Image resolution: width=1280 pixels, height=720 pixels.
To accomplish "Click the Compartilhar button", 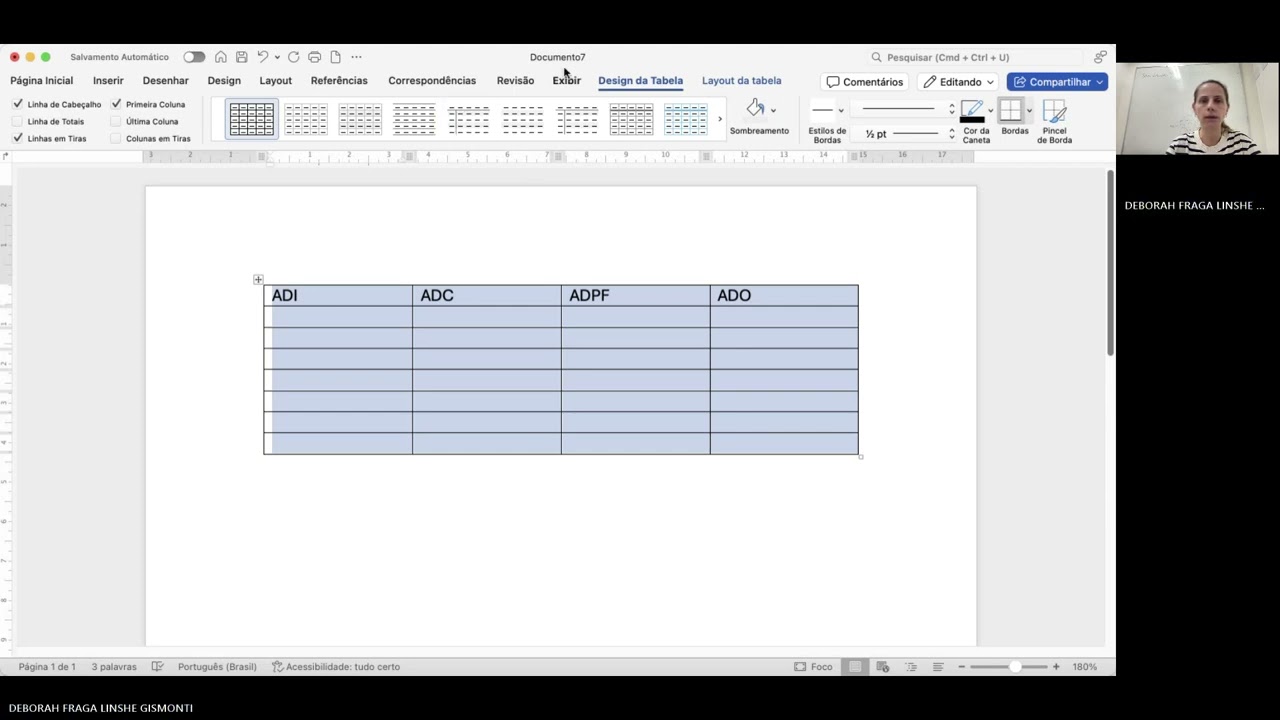I will 1057,82.
